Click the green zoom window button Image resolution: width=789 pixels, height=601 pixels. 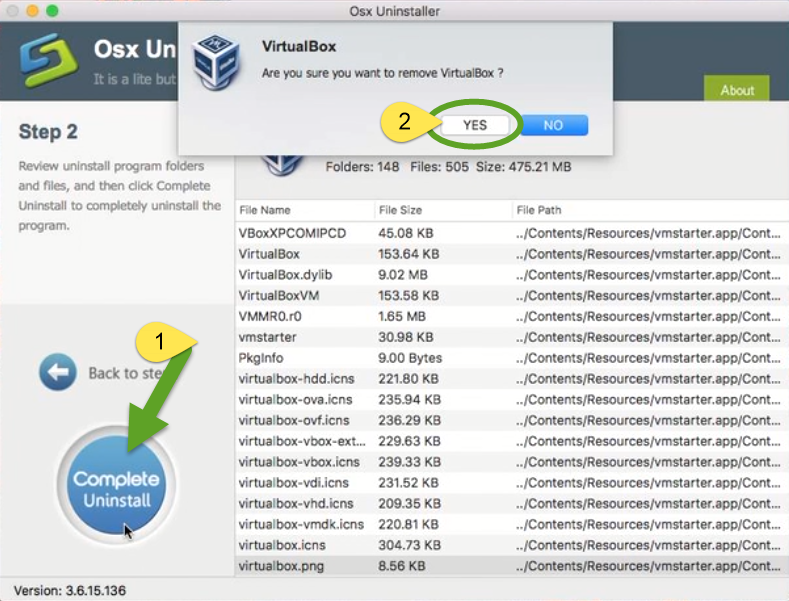[x=52, y=11]
